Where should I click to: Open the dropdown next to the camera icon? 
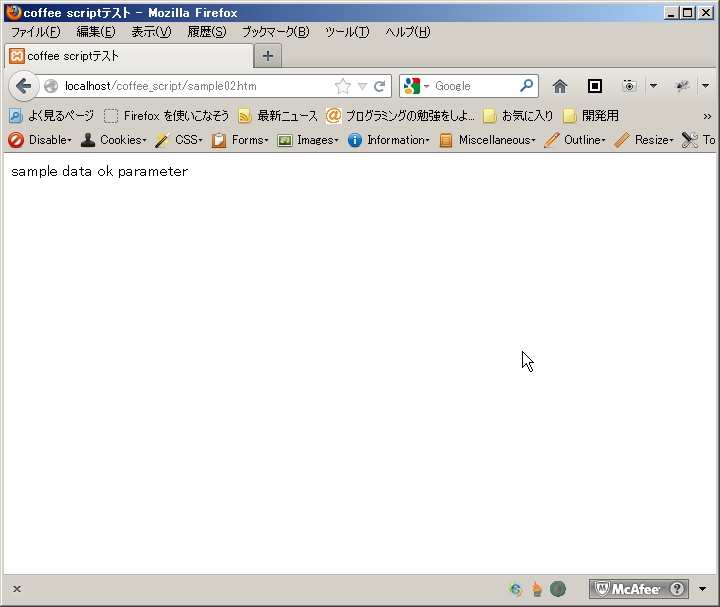point(653,86)
